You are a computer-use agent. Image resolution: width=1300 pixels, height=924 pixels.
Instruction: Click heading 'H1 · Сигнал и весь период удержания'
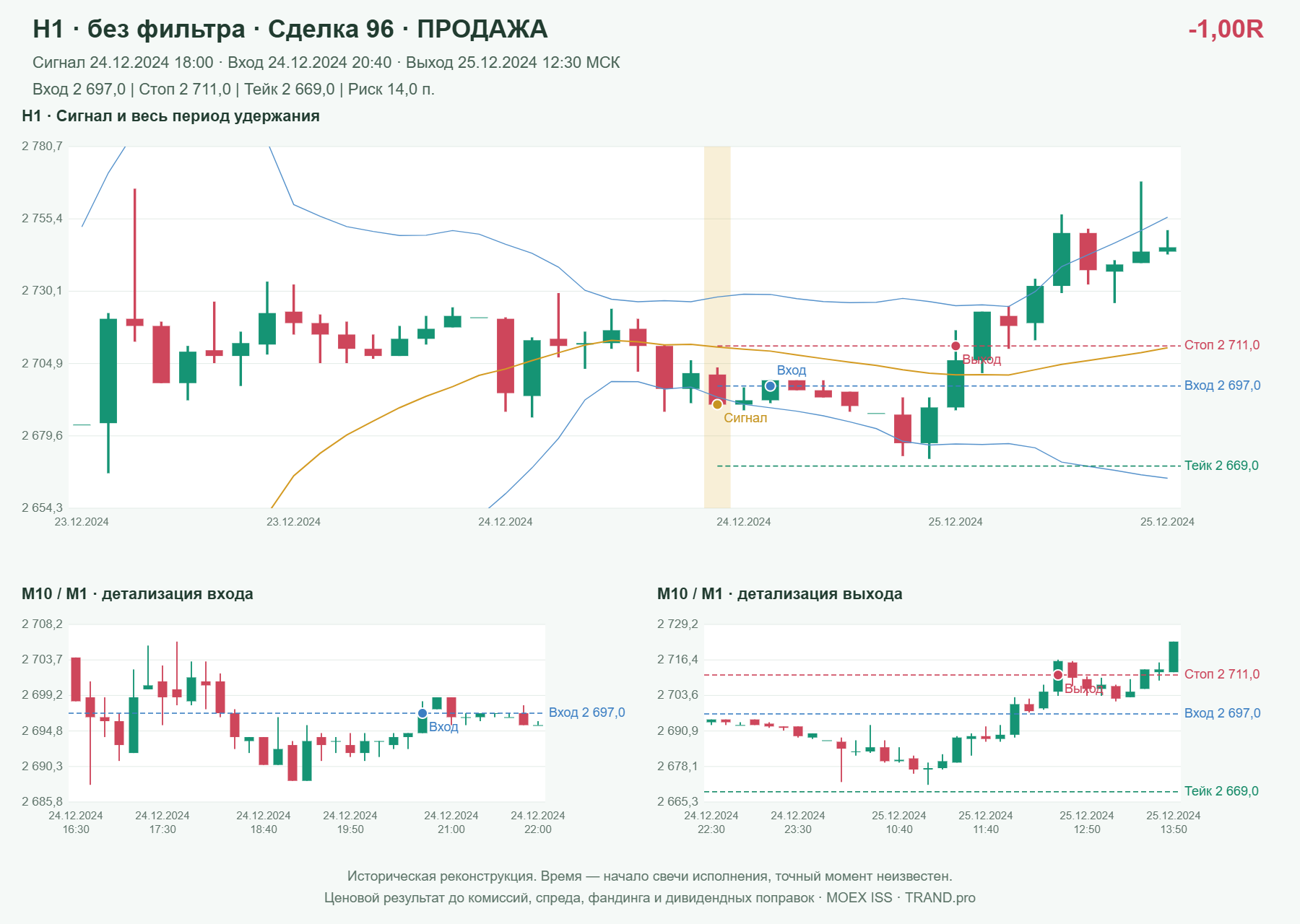point(170,116)
